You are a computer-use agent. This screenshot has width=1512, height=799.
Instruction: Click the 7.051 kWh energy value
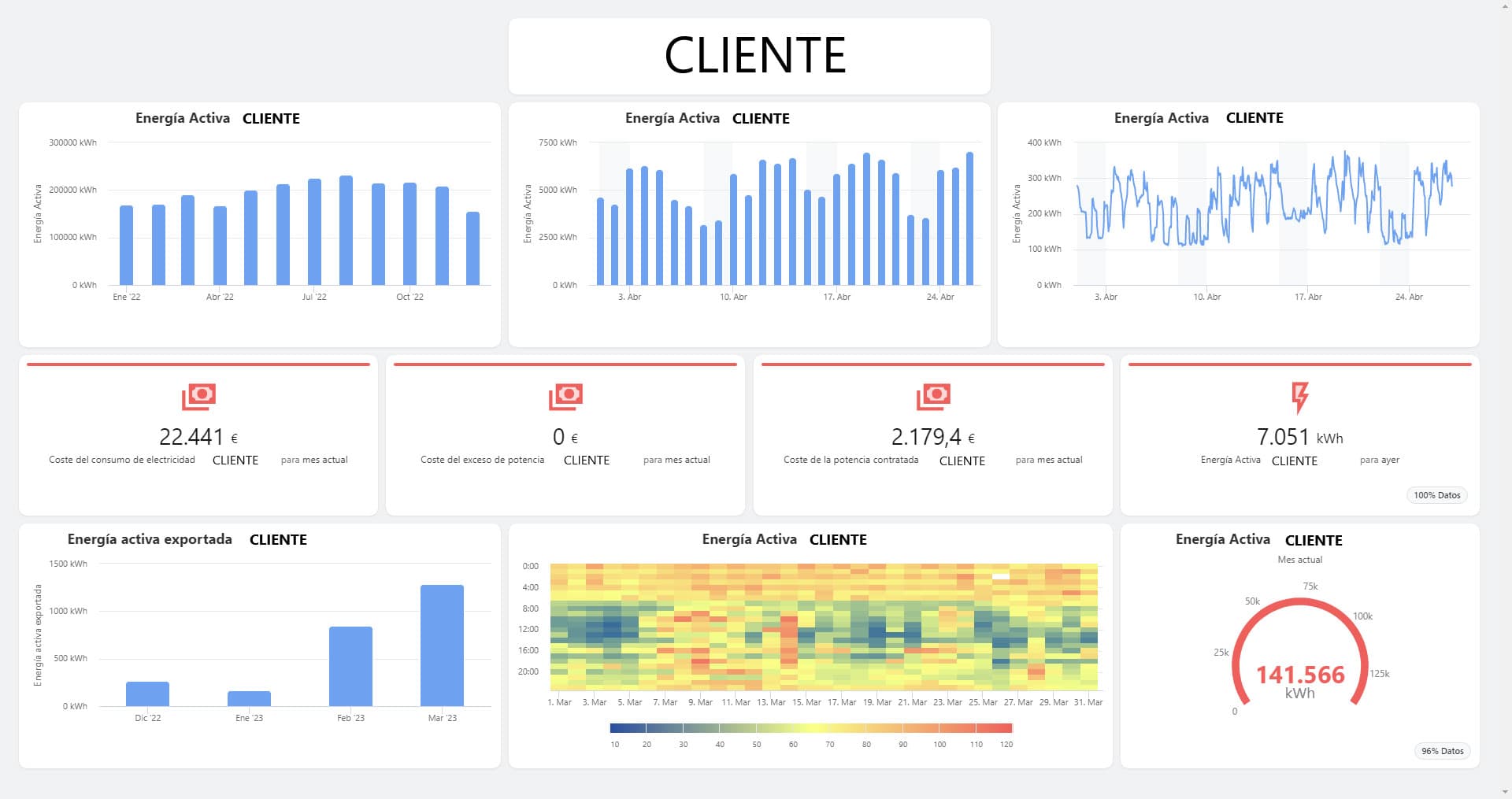1300,437
